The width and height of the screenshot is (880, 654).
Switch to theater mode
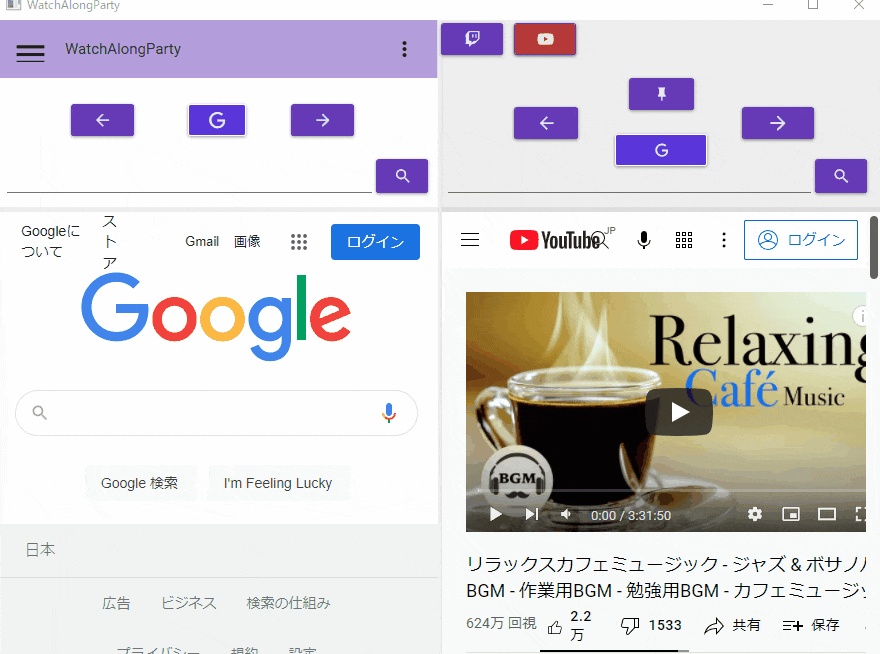tap(827, 514)
